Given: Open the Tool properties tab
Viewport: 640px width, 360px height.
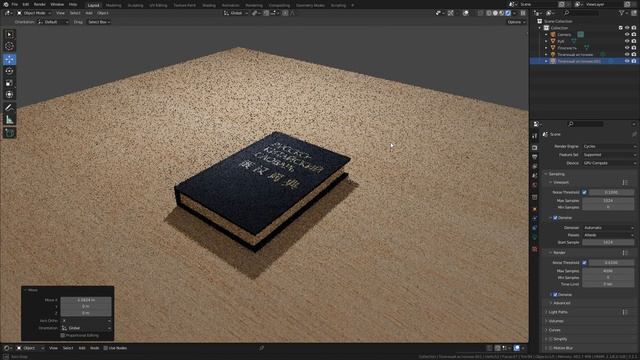Looking at the screenshot, I should 535,136.
